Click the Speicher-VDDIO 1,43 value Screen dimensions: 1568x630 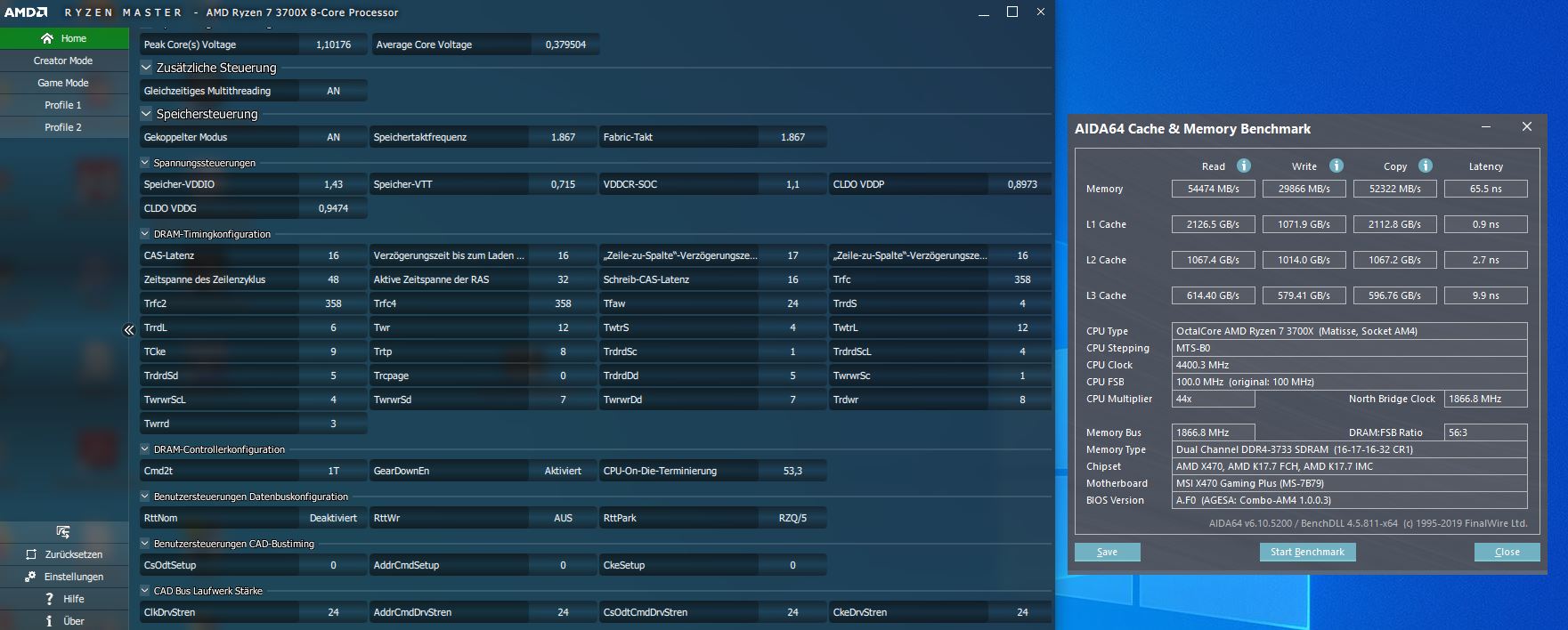coord(333,184)
